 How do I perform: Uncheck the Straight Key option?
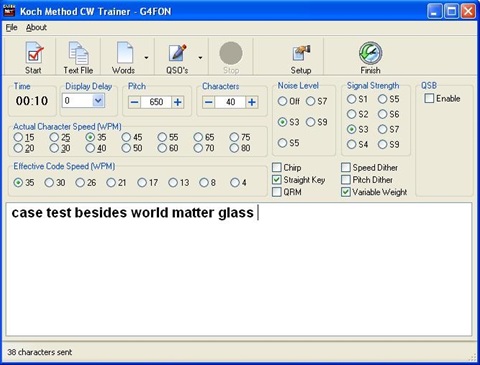click(277, 180)
